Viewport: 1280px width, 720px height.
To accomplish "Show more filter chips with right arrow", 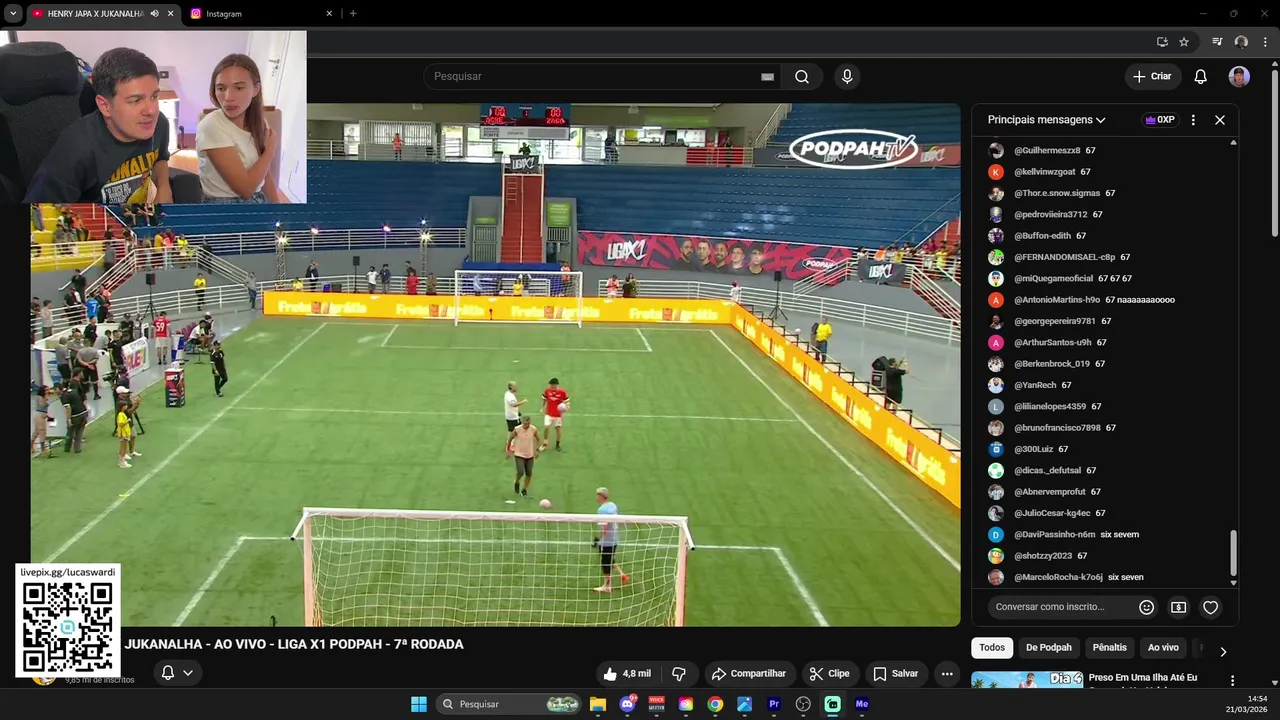I will [x=1223, y=651].
